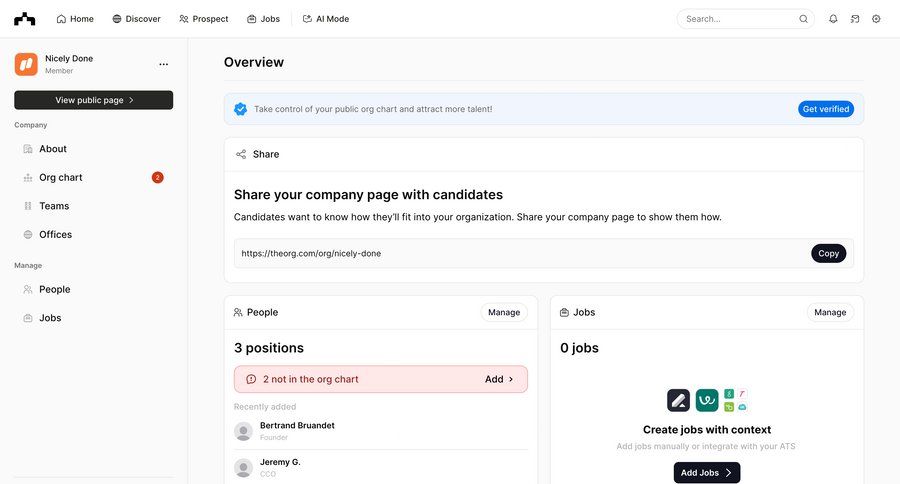This screenshot has height=484, width=900.
Task: Click the sidebar Jobs briefcase icon
Action: click(x=28, y=318)
